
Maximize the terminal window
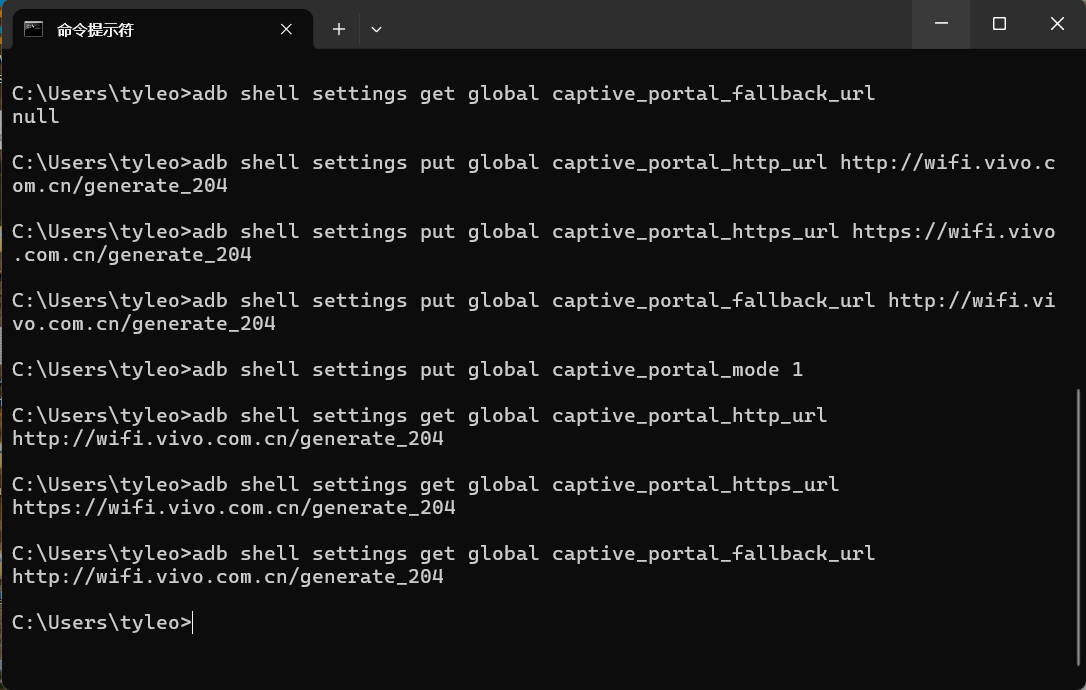click(999, 24)
